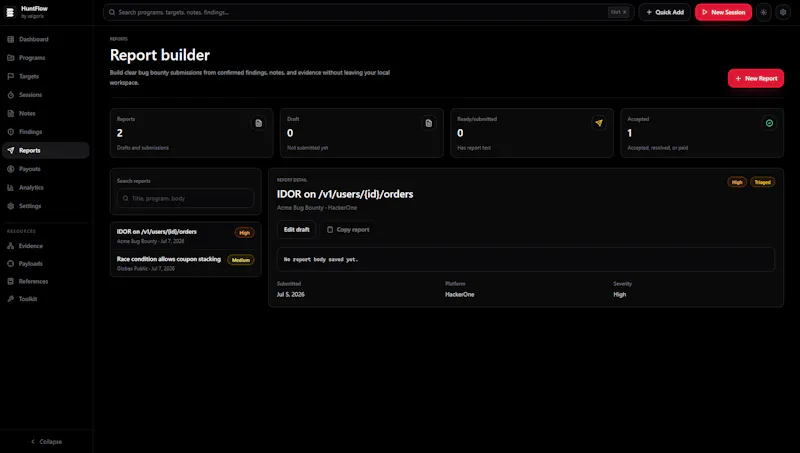Viewport: 800px width, 453px height.
Task: Click the Accepted checkmark icon
Action: [769, 123]
